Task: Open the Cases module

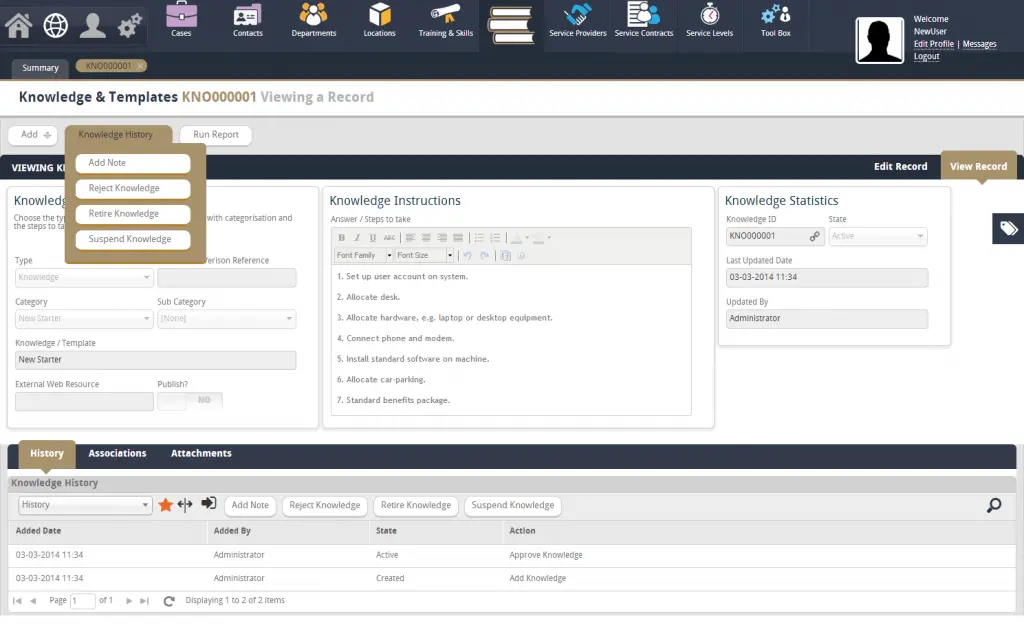Action: 181,20
